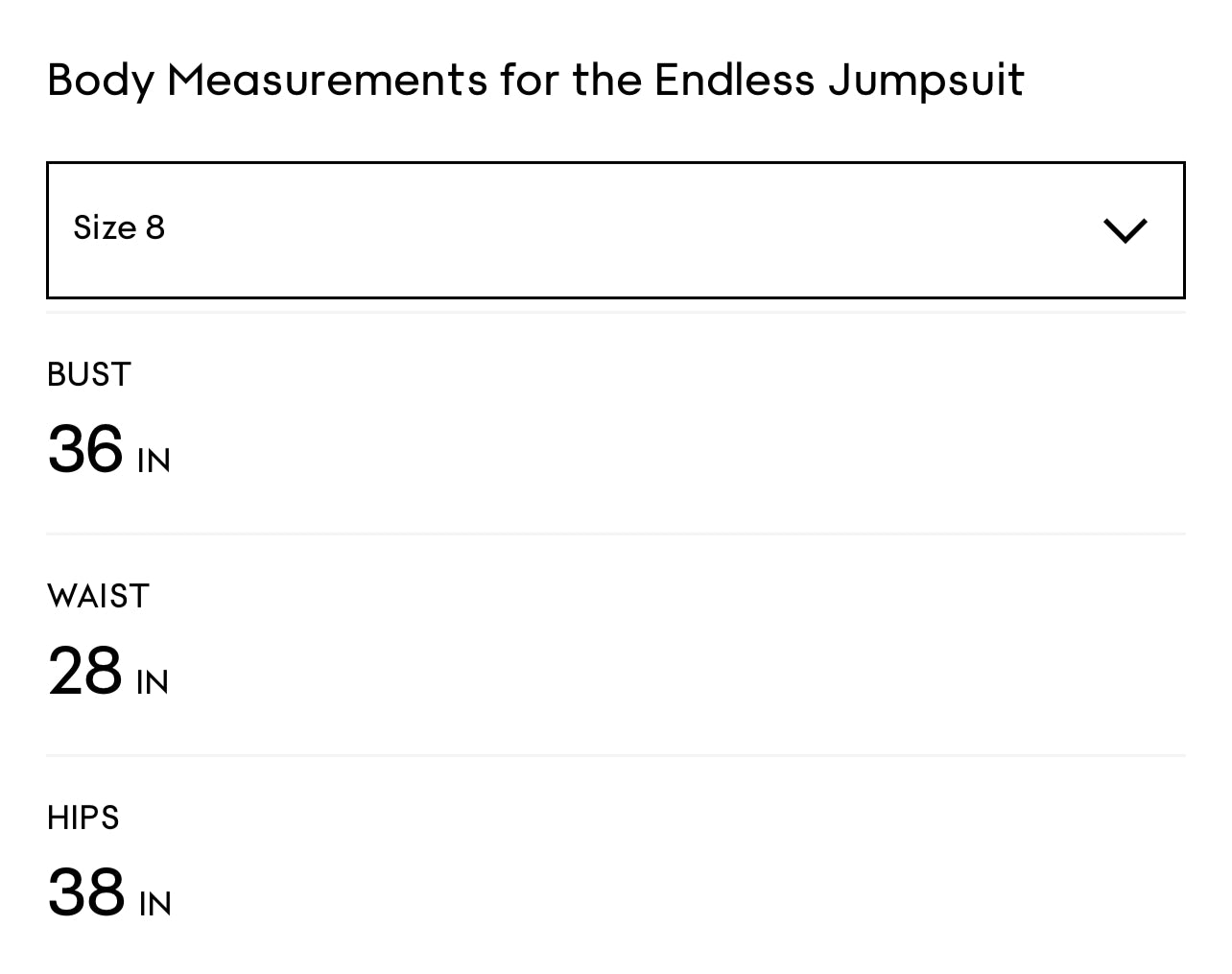Click the IN unit next to bust measurement

(x=154, y=461)
